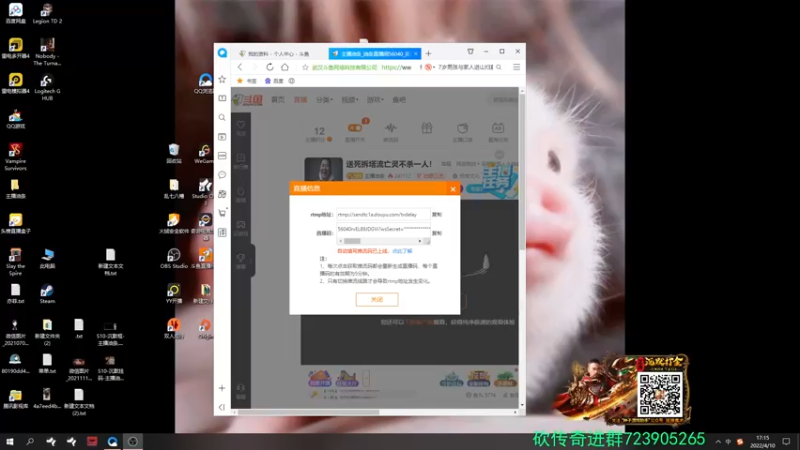Open 首页 in Douyu navigation
Viewport: 800px width, 450px height.
278,100
